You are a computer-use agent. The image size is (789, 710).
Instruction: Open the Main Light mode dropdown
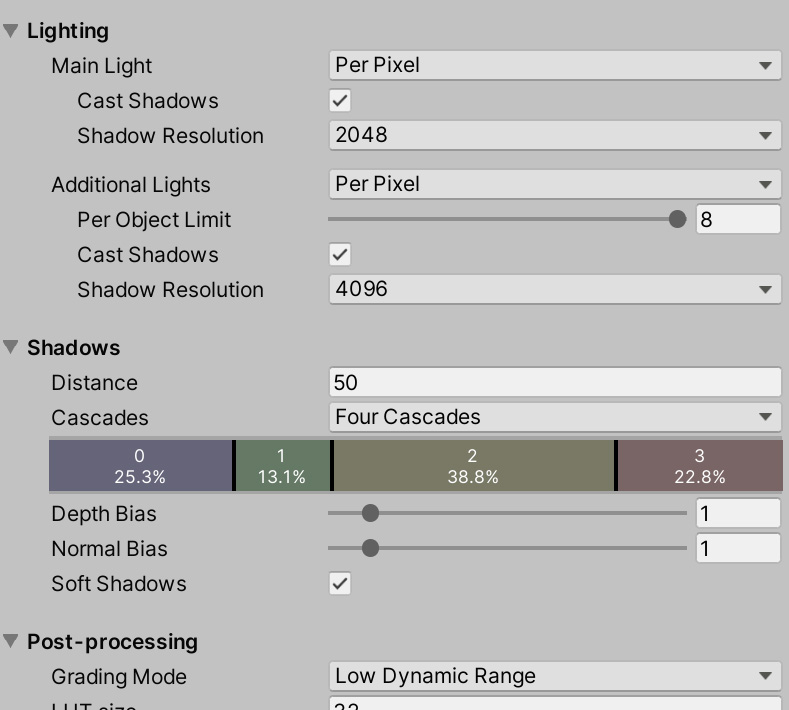(554, 66)
